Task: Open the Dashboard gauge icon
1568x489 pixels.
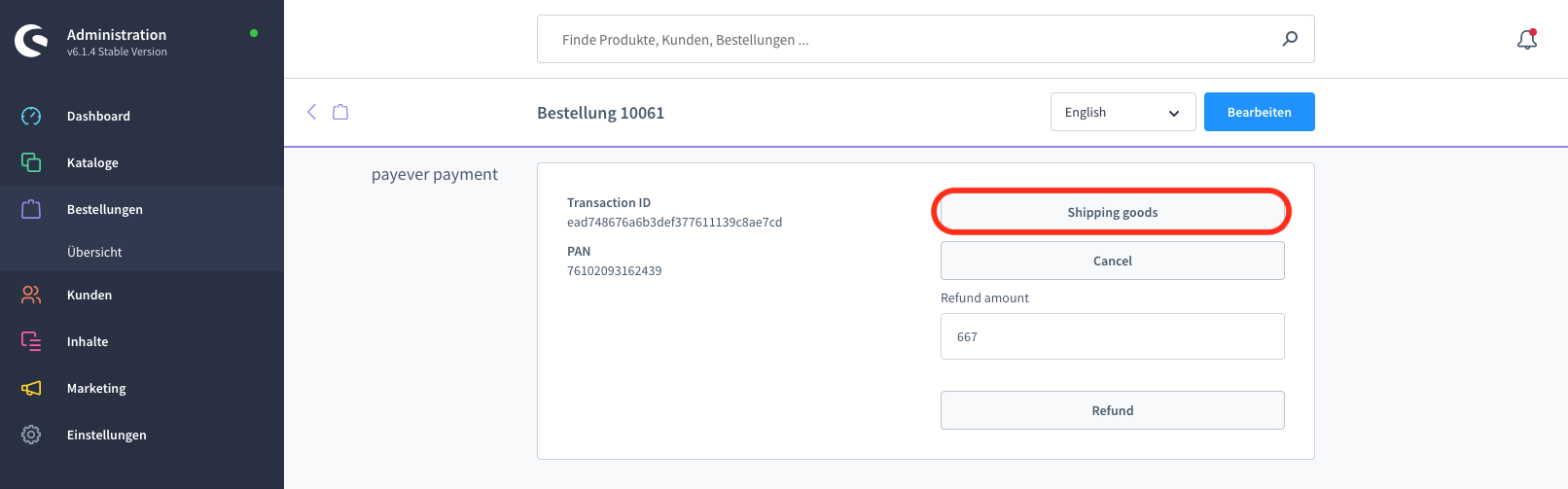Action: coord(31,116)
